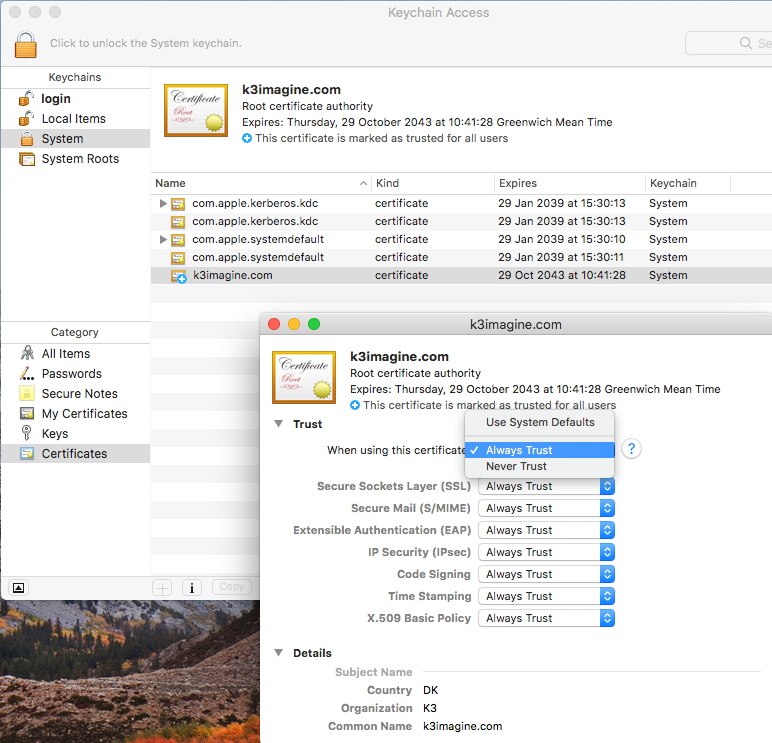Choose Use System Defaults from trust menu
Screen dimensions: 772x743
(x=540, y=422)
